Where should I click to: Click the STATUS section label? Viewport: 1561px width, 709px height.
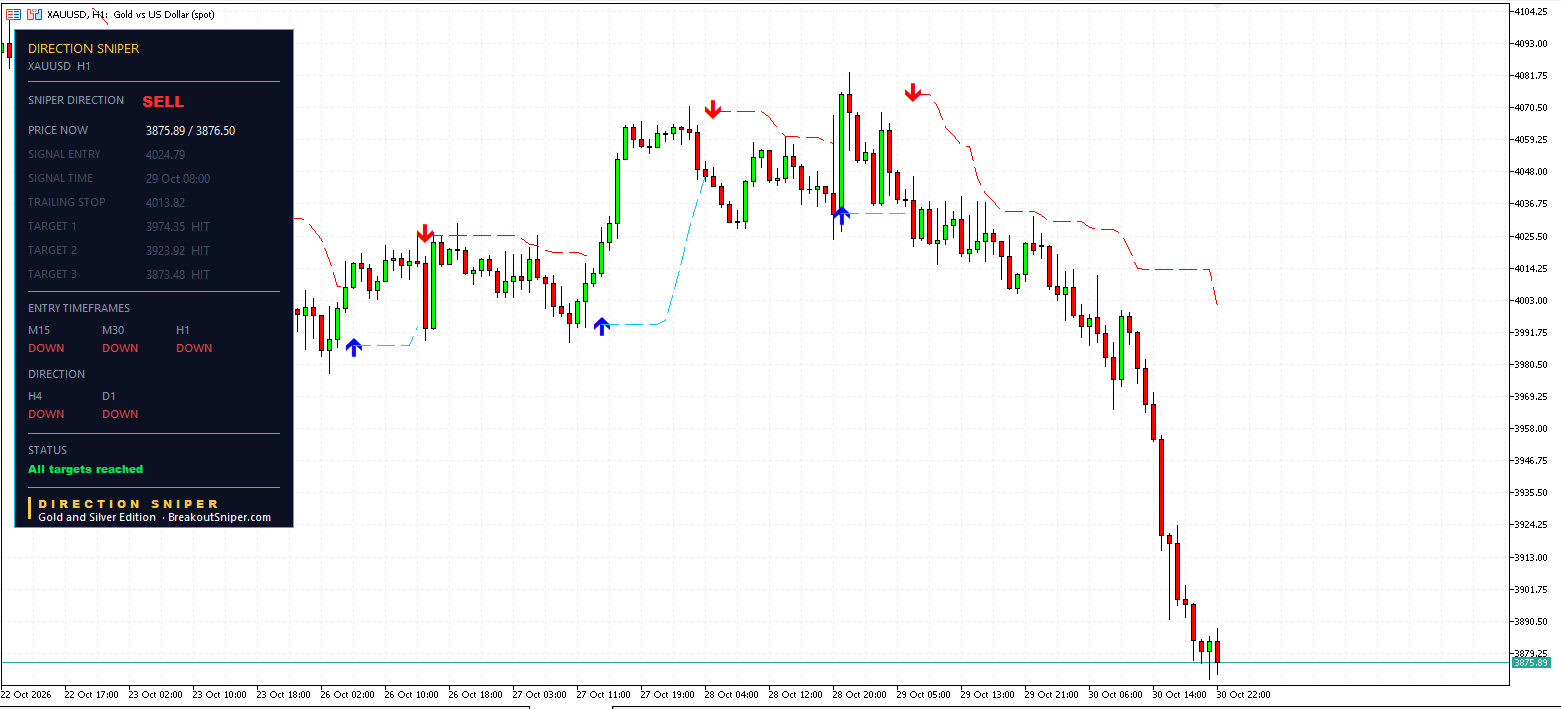click(47, 450)
